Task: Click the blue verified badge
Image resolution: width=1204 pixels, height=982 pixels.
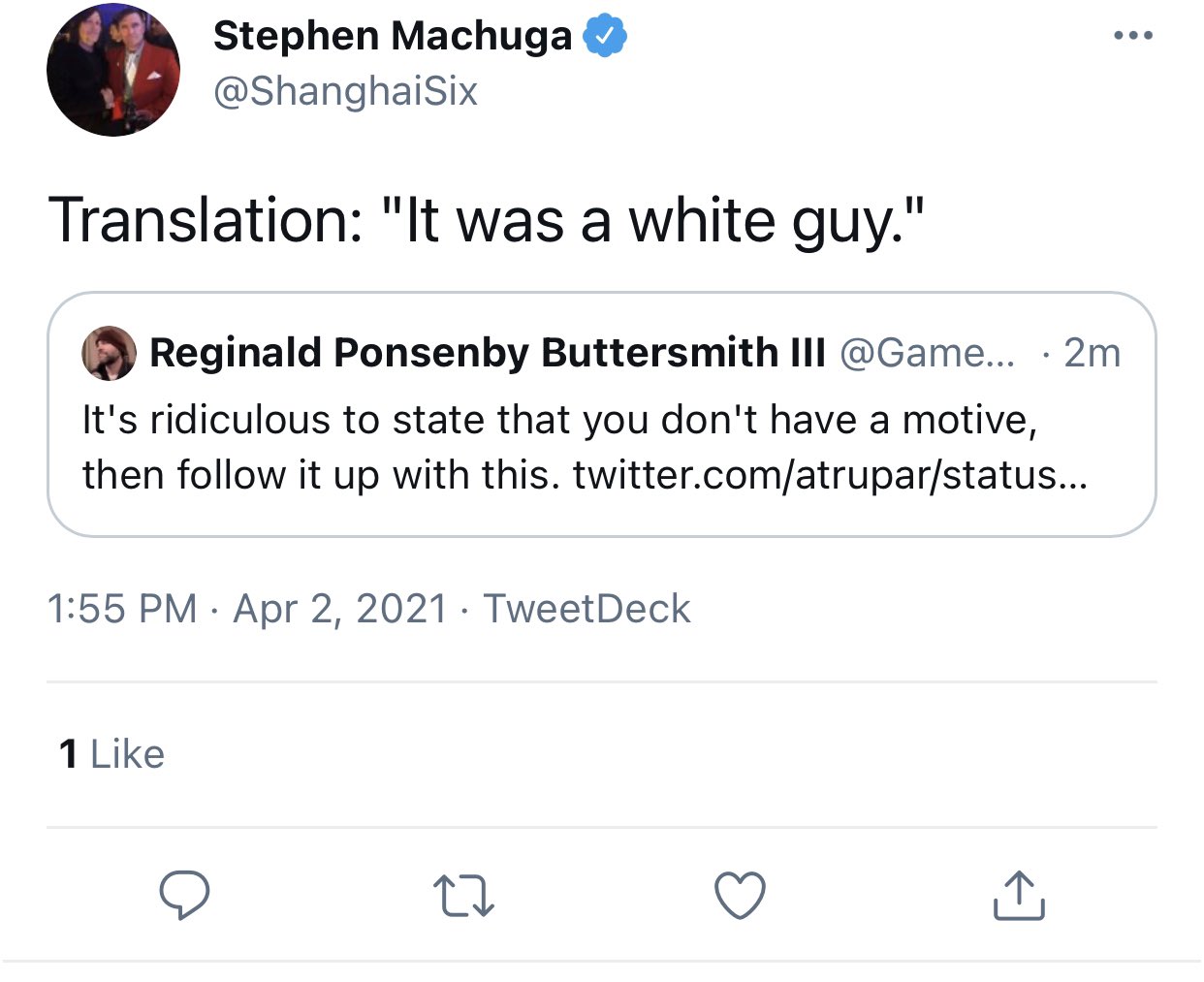Action: [605, 37]
